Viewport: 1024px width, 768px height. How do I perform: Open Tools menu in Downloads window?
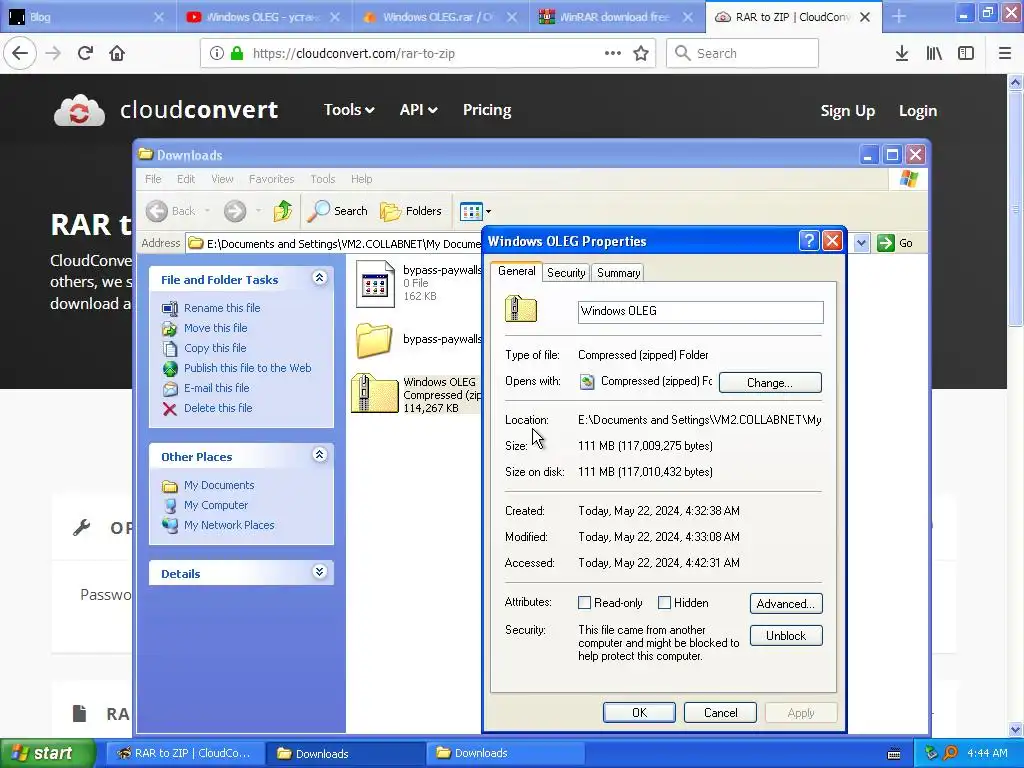[x=323, y=179]
